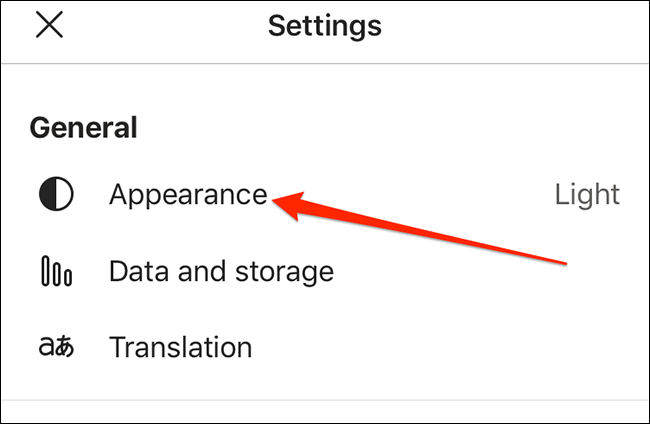Click the Settings page title
The image size is (650, 424).
click(x=325, y=26)
